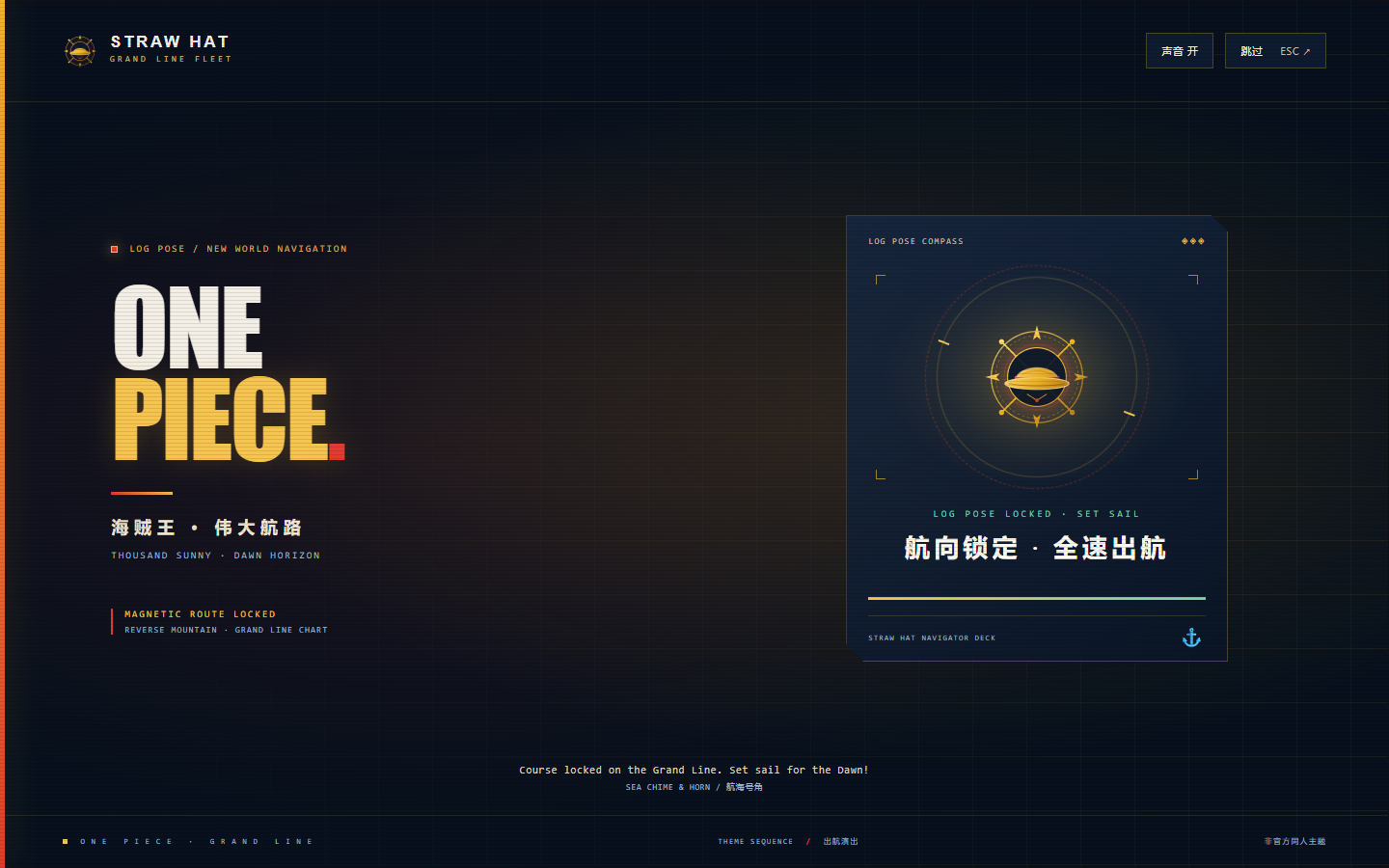Click the subtitle caption Course locked on Grand Line
Screen dimensions: 1389x868
(694, 770)
